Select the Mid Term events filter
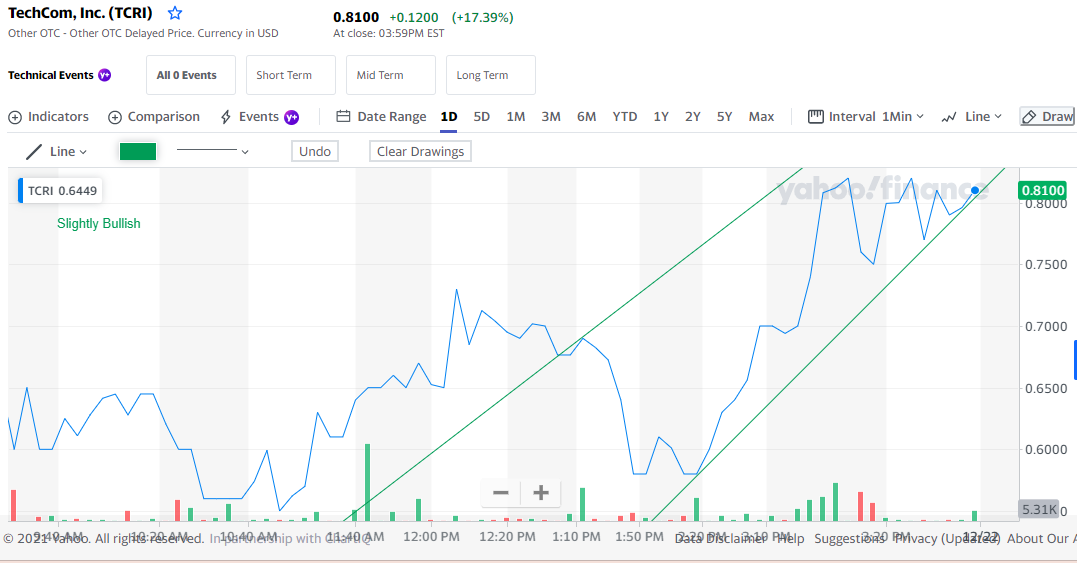The image size is (1077, 563). pyautogui.click(x=391, y=75)
